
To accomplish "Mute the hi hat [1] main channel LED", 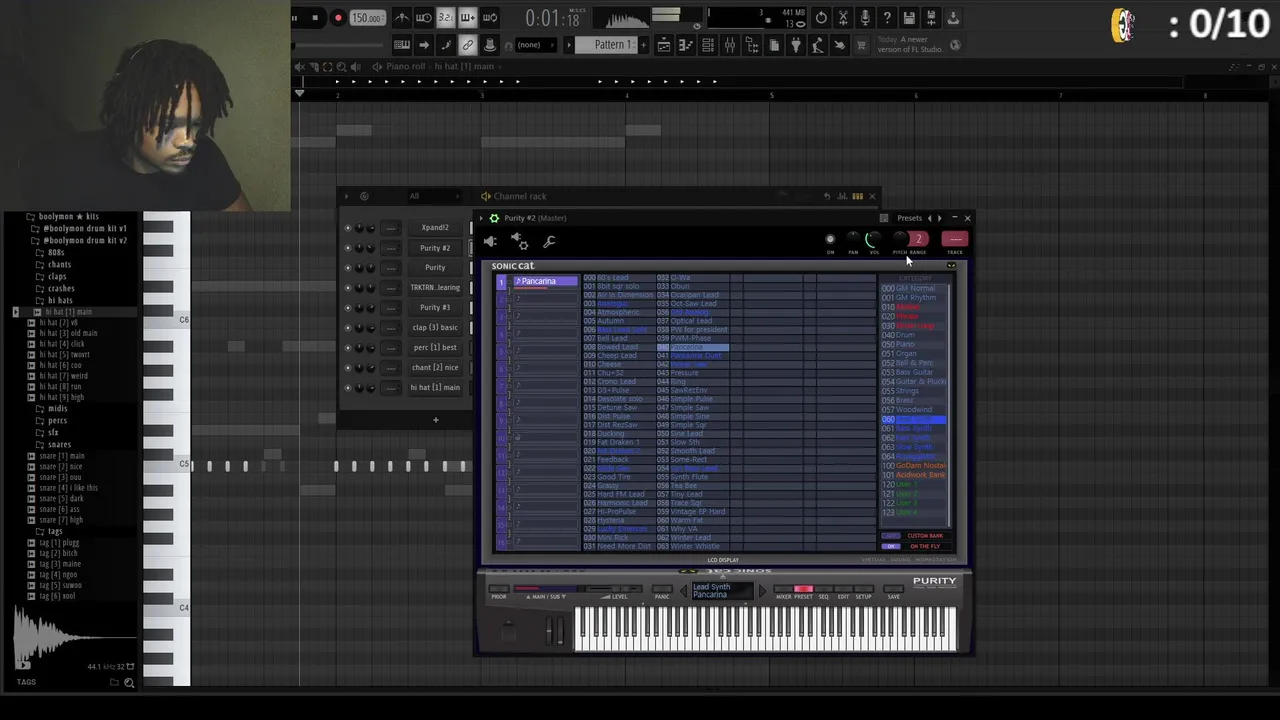I will (348, 388).
